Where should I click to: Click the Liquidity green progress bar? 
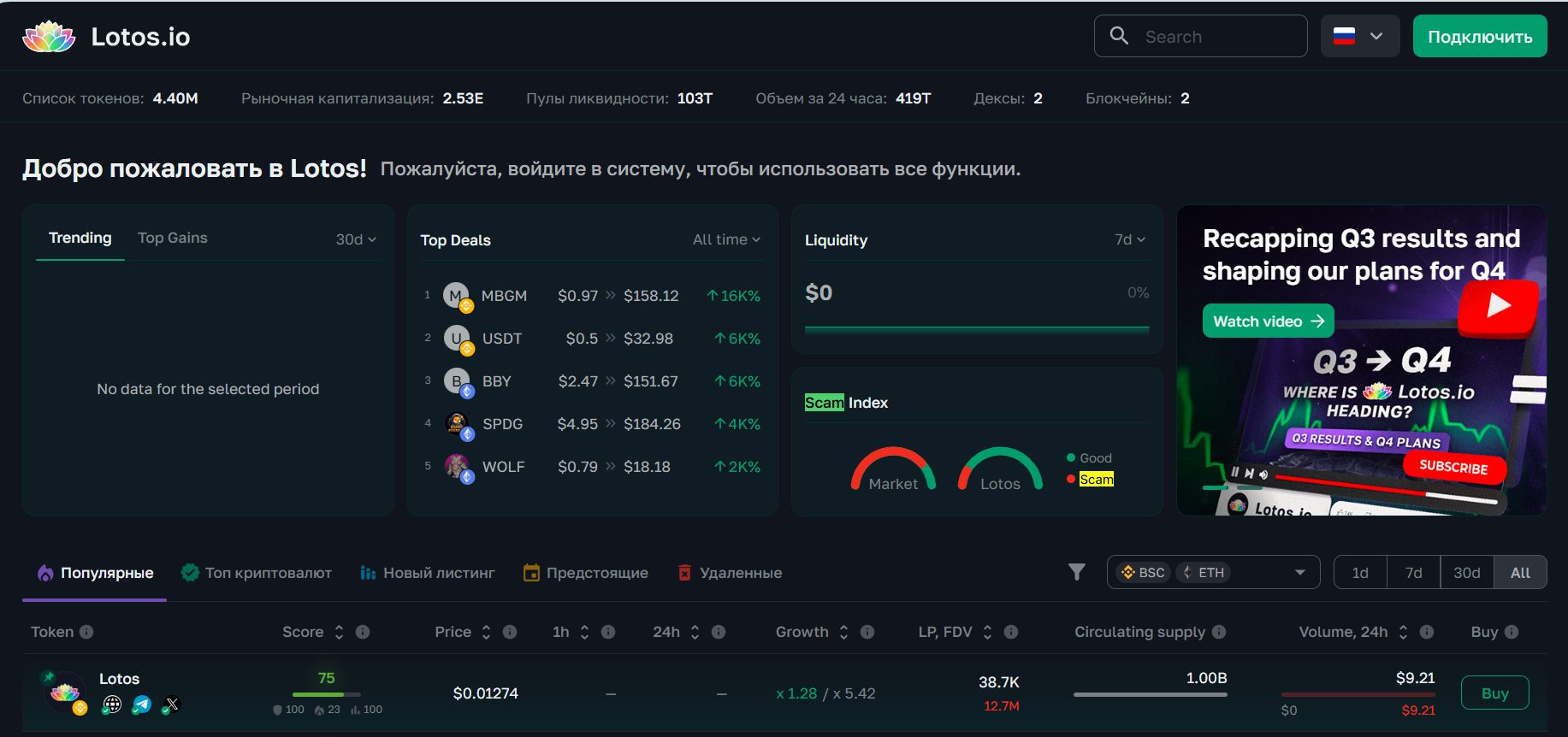coord(977,327)
